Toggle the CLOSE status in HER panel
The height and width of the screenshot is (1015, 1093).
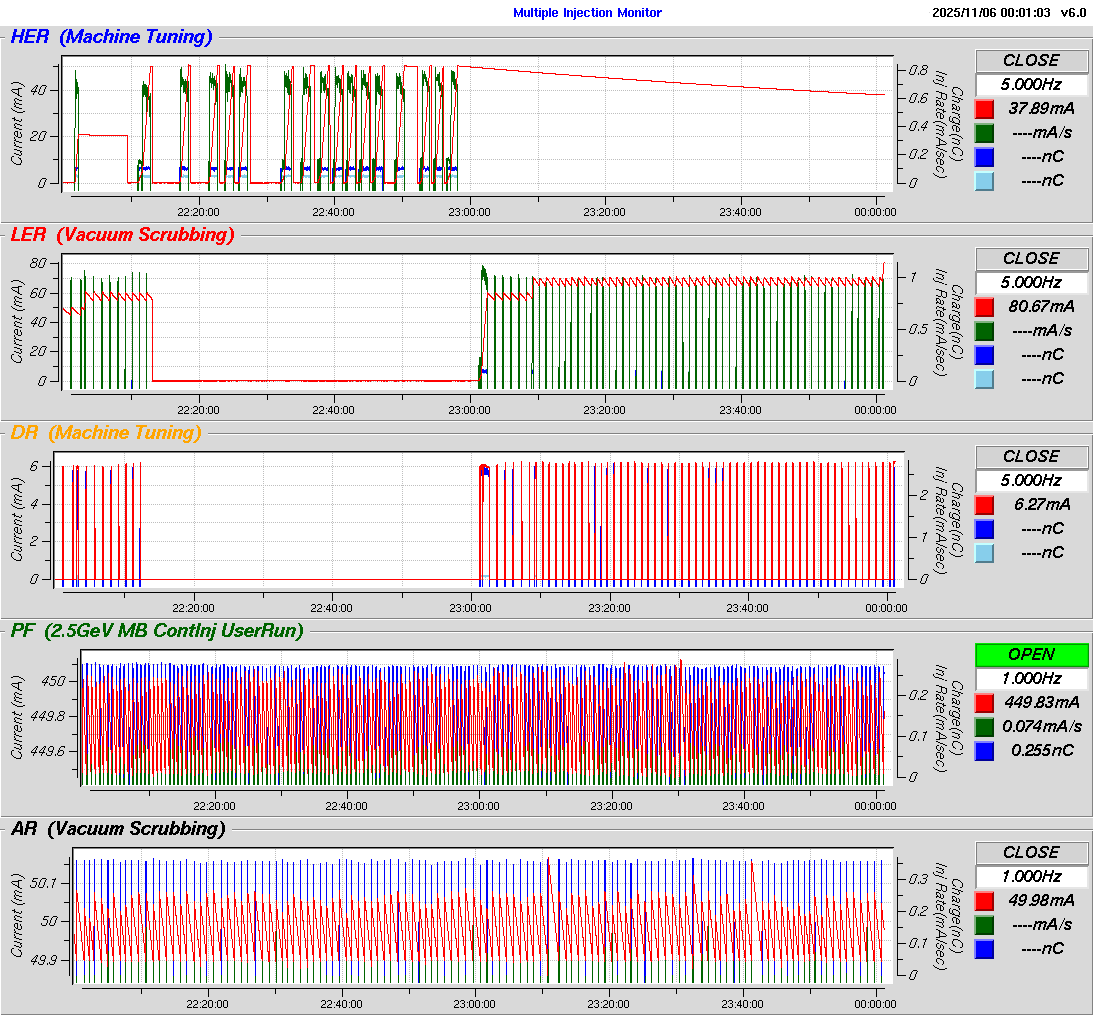pyautogui.click(x=1031, y=60)
